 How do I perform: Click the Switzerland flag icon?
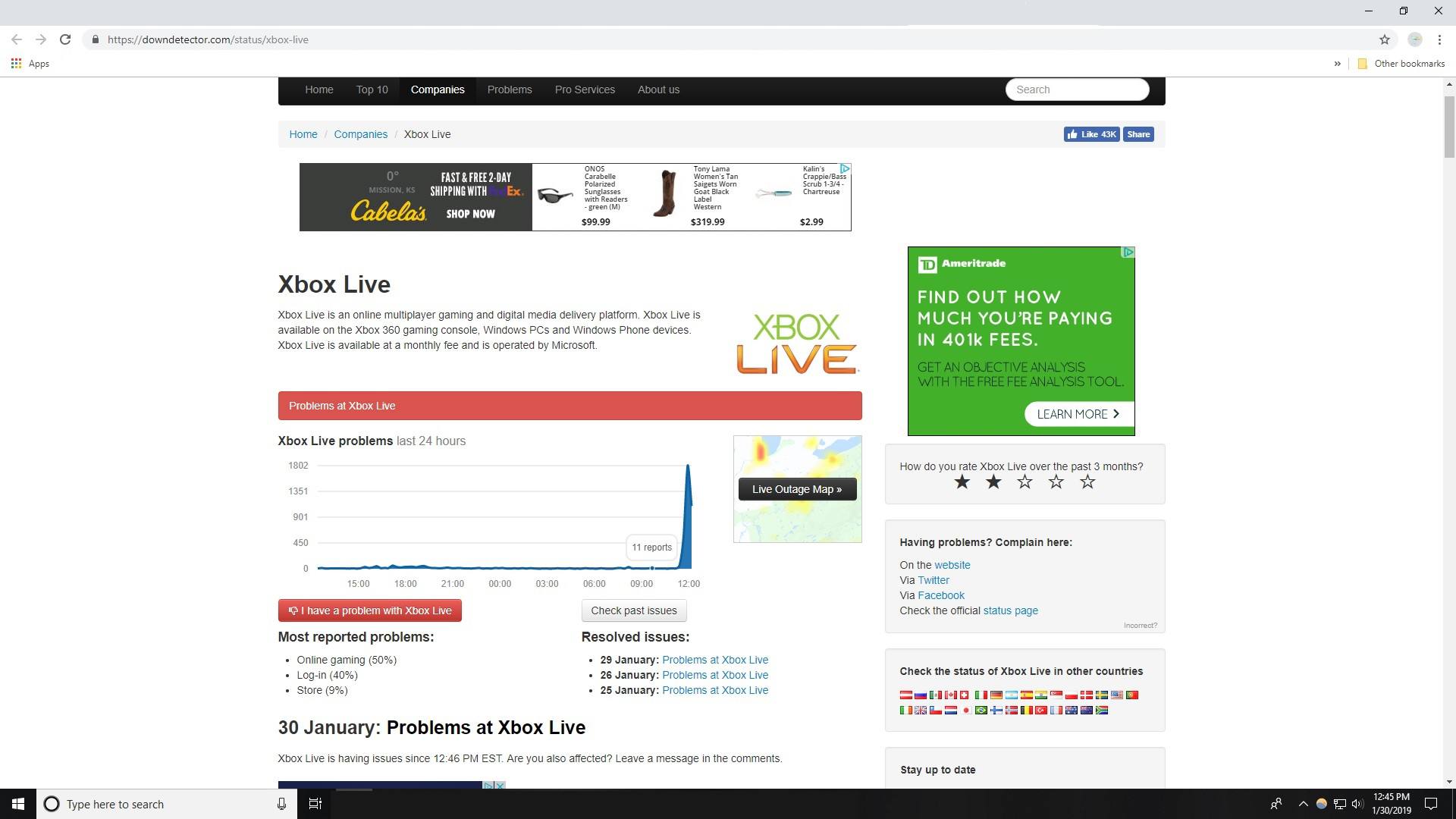965,695
